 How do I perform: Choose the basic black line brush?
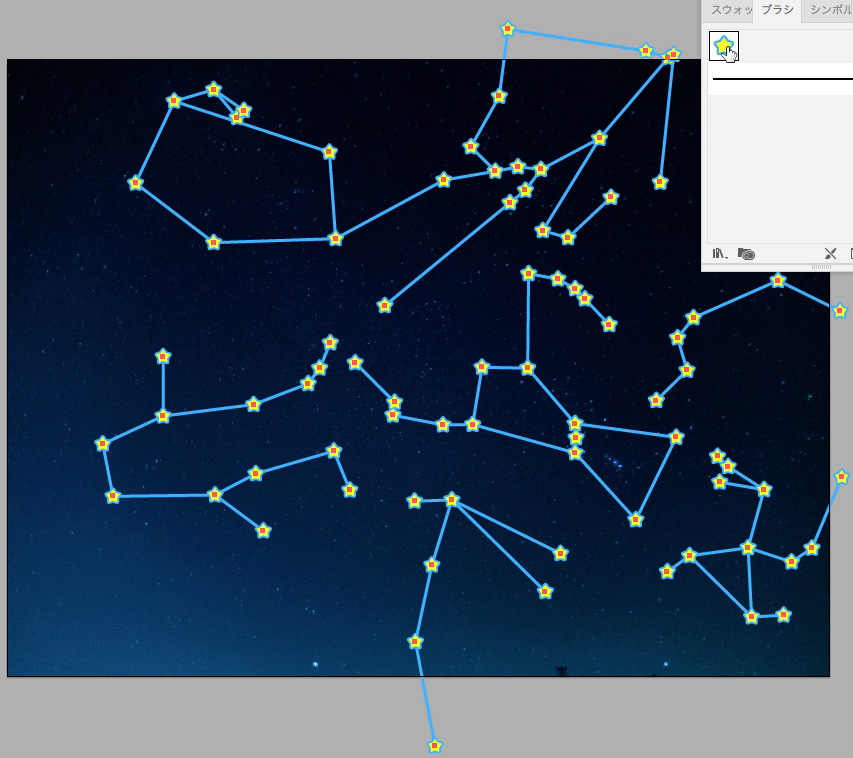[780, 78]
